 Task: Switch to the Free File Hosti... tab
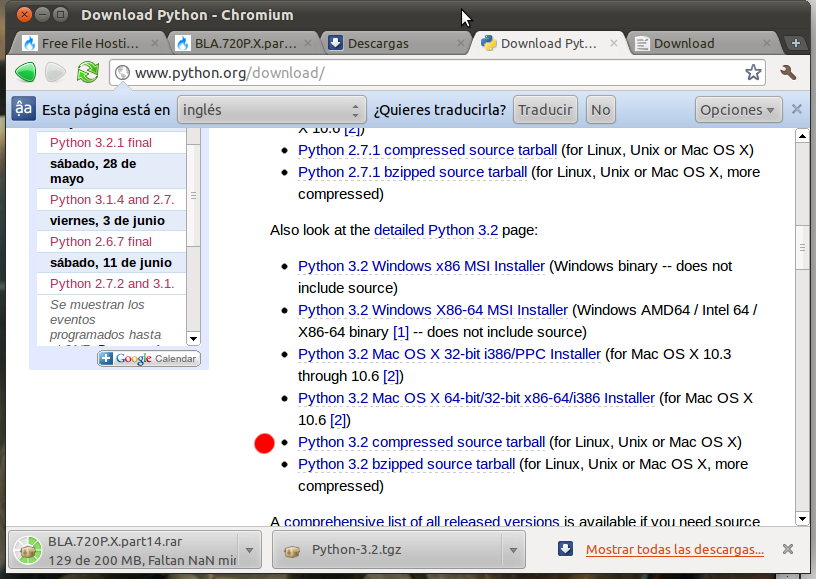click(x=90, y=43)
